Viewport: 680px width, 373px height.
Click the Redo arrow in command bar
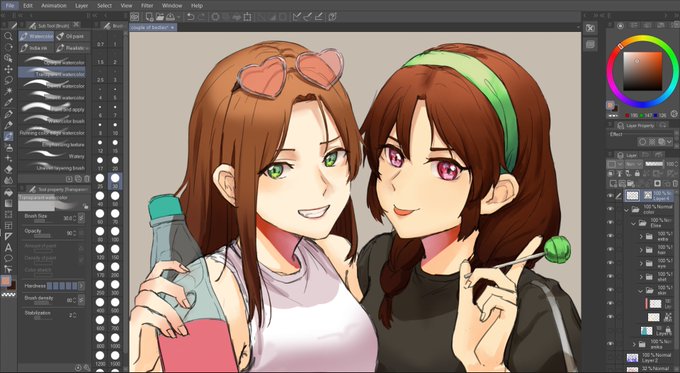pos(202,17)
